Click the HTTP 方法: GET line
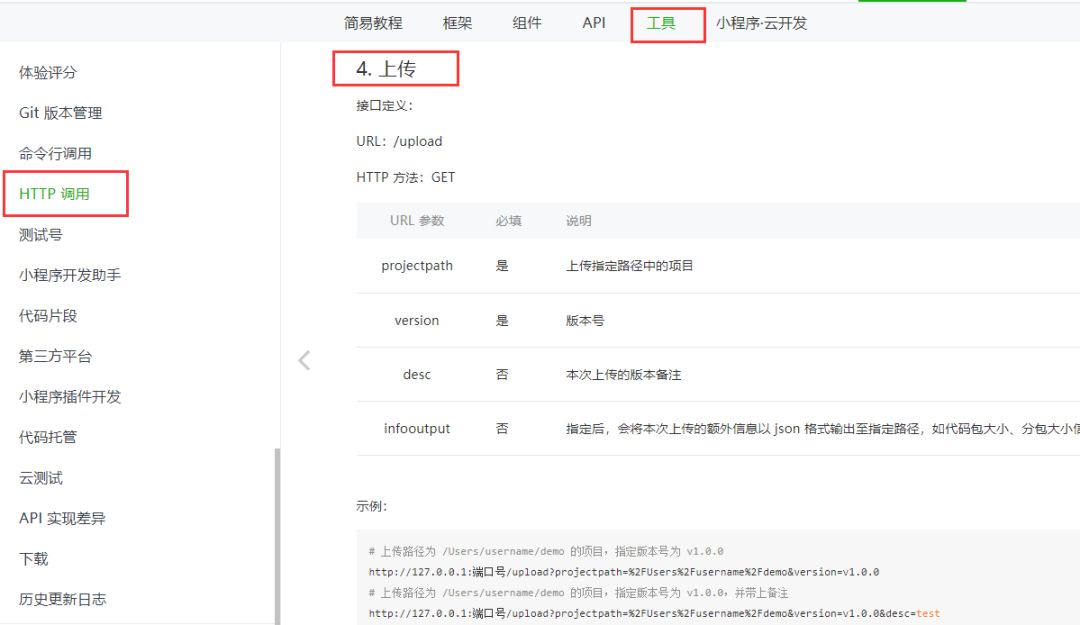The height and width of the screenshot is (625, 1080). pyautogui.click(x=405, y=178)
